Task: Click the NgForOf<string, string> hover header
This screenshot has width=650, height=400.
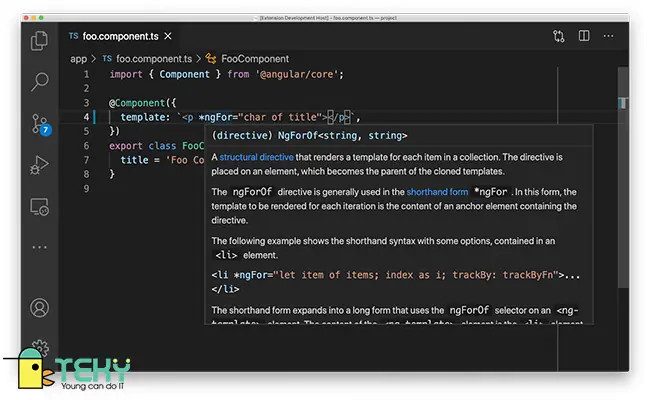Action: (342, 136)
